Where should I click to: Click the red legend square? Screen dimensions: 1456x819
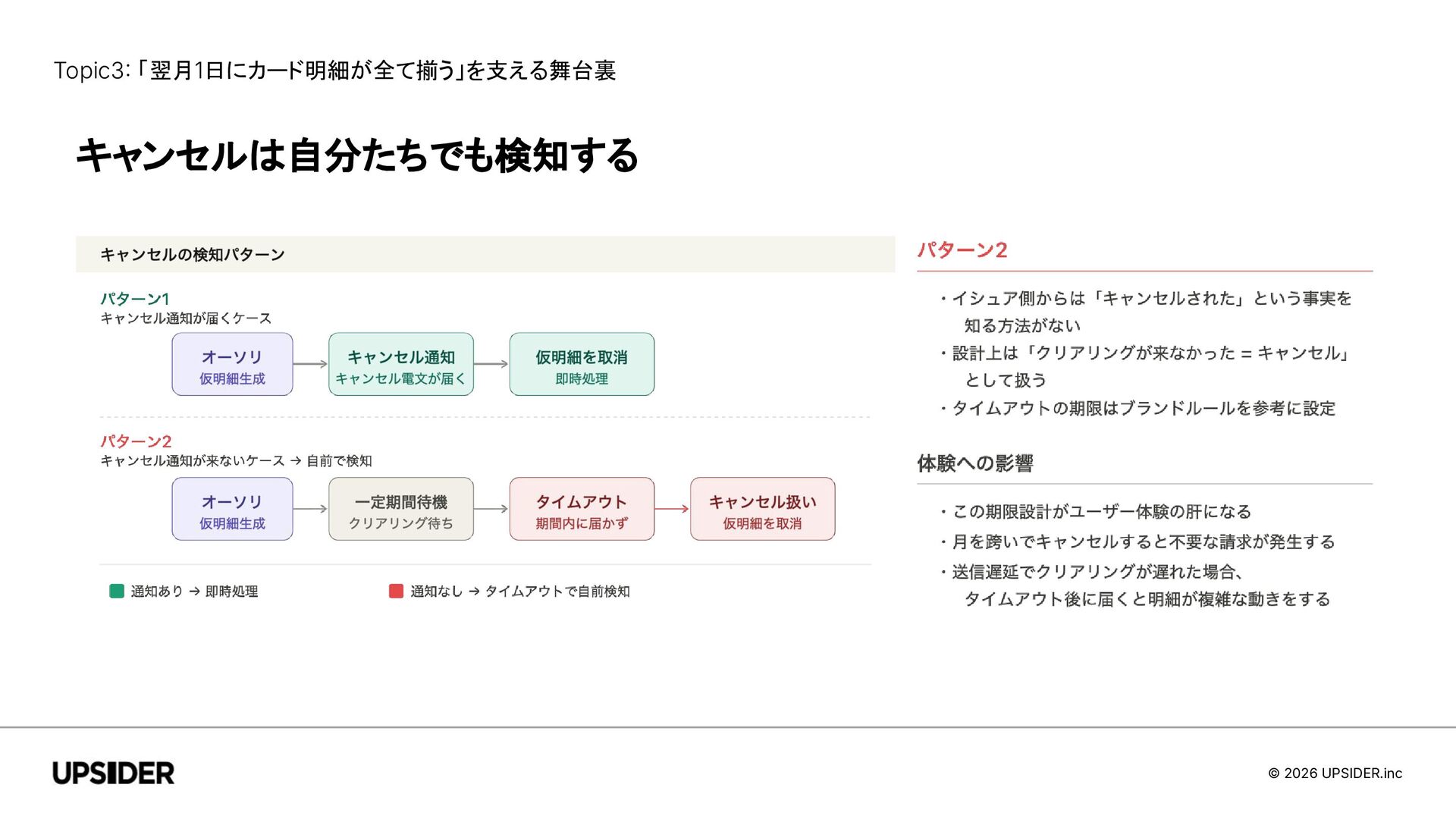click(396, 591)
